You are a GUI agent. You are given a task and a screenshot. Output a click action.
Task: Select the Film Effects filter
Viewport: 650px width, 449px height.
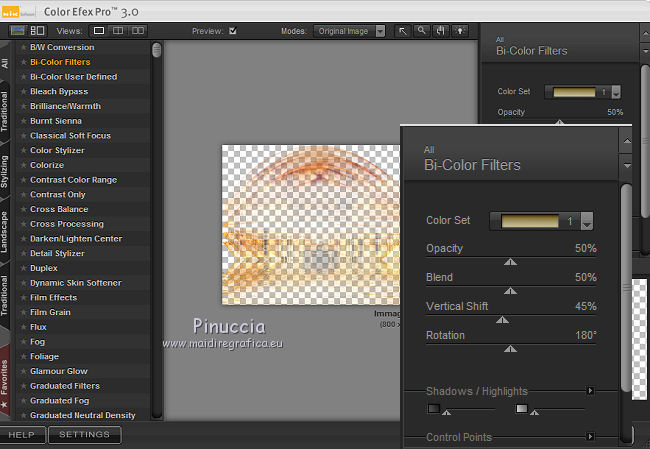pos(53,298)
